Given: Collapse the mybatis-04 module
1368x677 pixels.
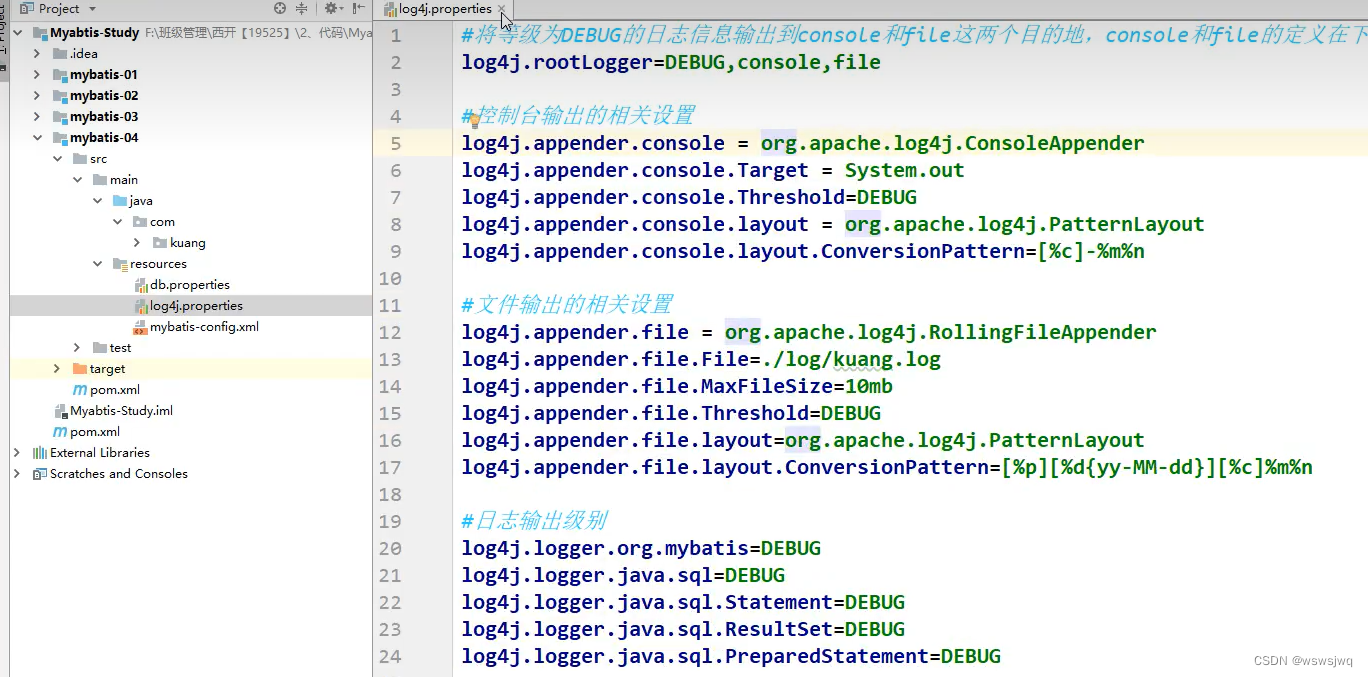Looking at the screenshot, I should tap(37, 137).
